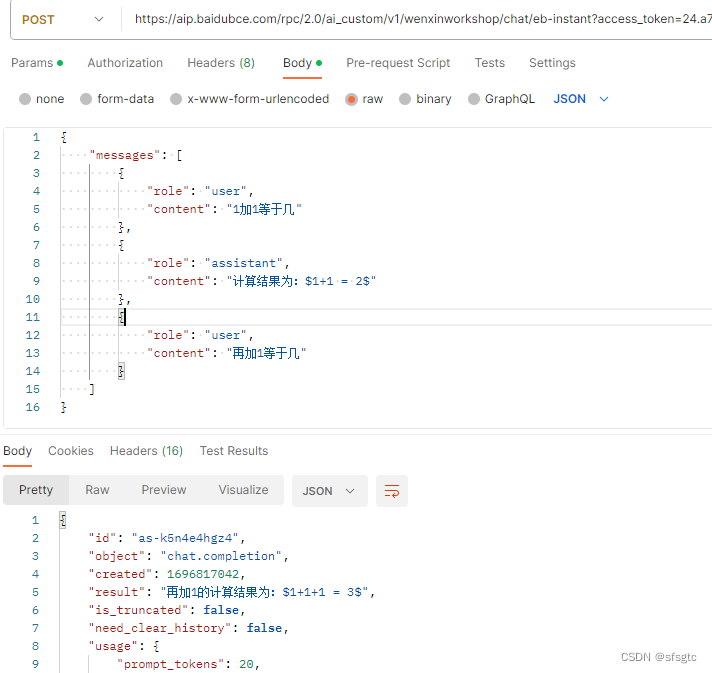Switch to the Tests tab
712x673 pixels.
(x=490, y=63)
